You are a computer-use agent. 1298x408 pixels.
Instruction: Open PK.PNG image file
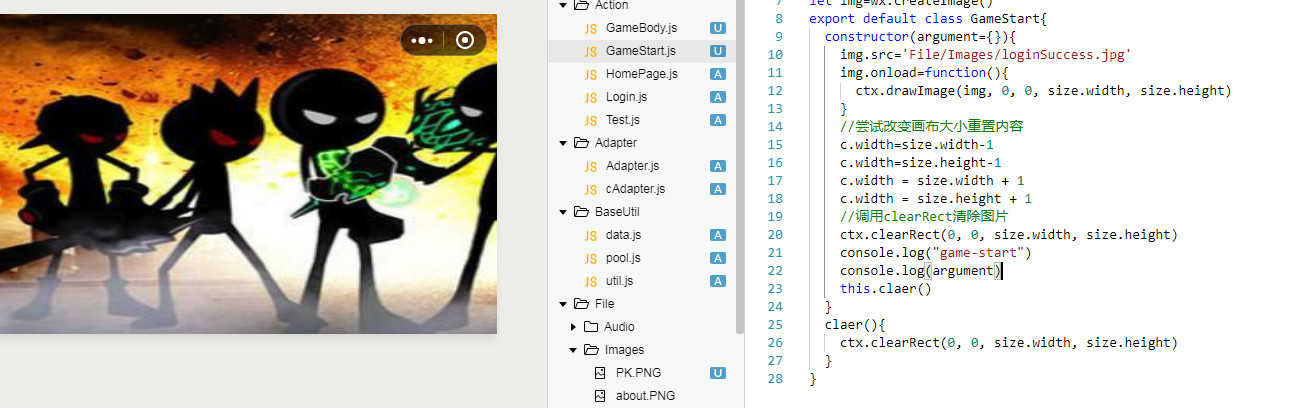[638, 373]
